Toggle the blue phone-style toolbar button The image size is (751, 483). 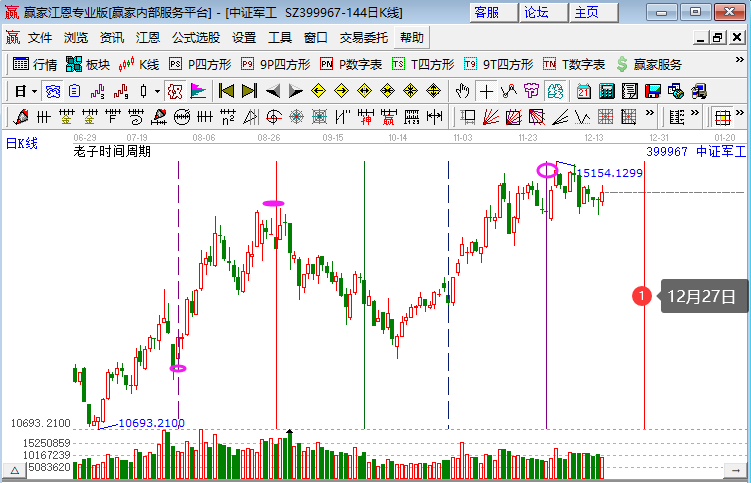coord(53,91)
